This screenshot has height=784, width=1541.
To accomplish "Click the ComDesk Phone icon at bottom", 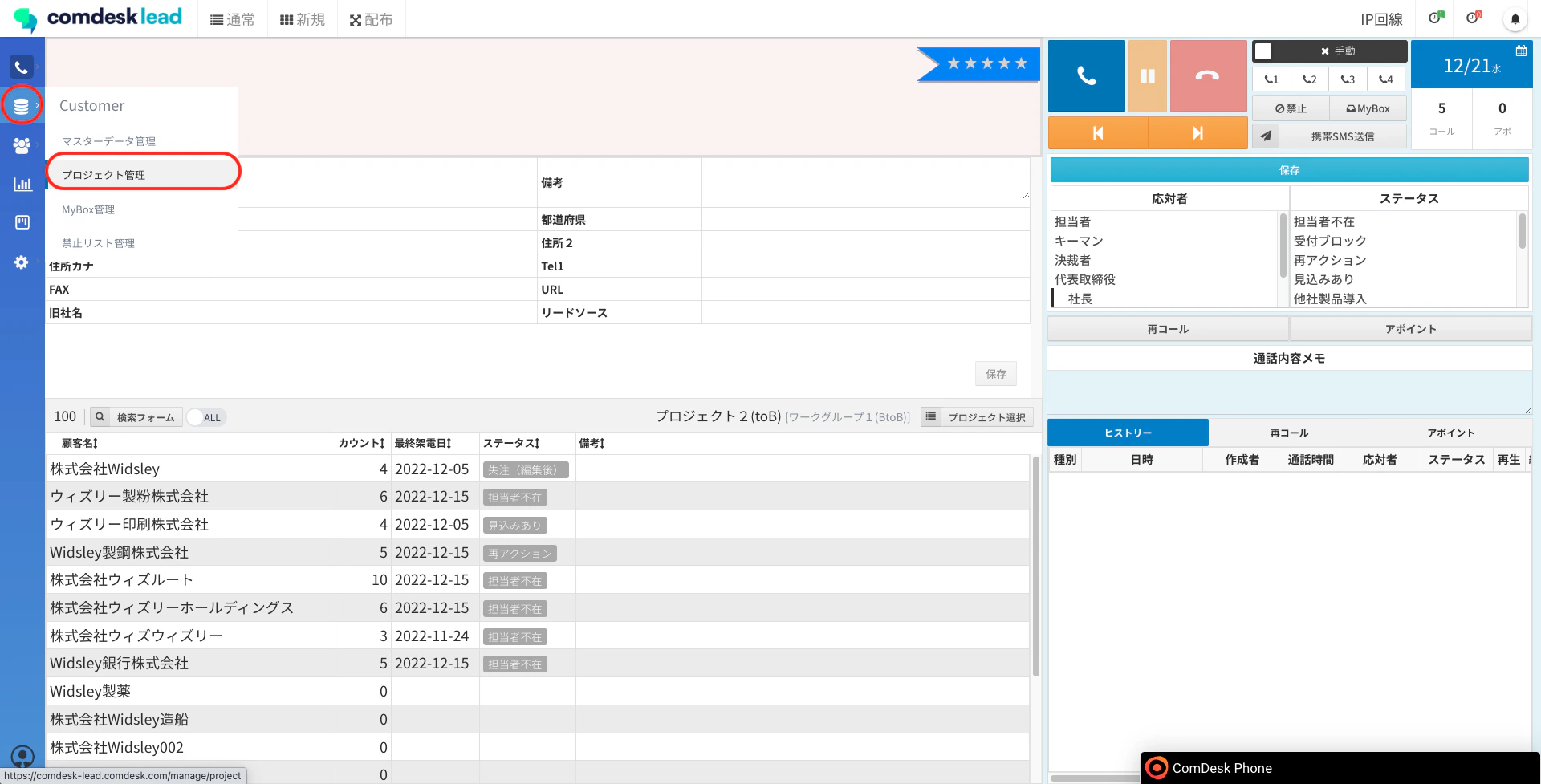I will point(1157,768).
